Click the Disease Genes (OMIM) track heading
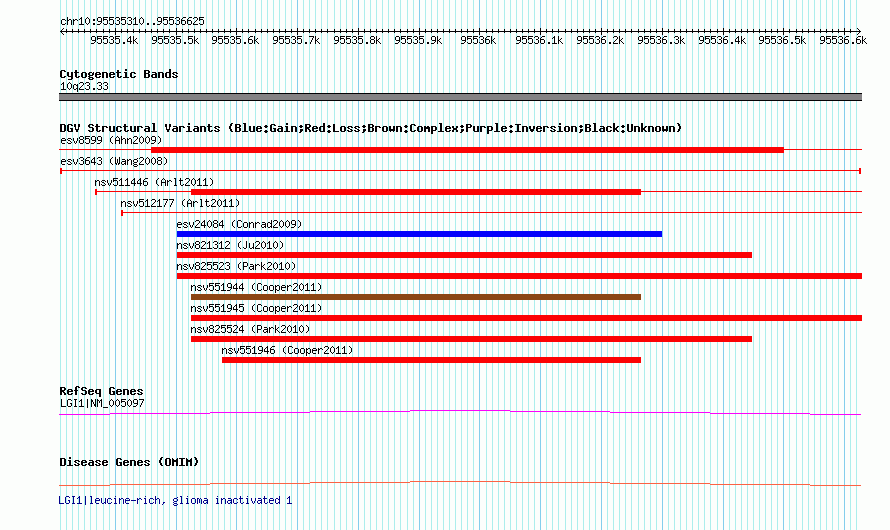This screenshot has width=890, height=530. pyautogui.click(x=129, y=462)
